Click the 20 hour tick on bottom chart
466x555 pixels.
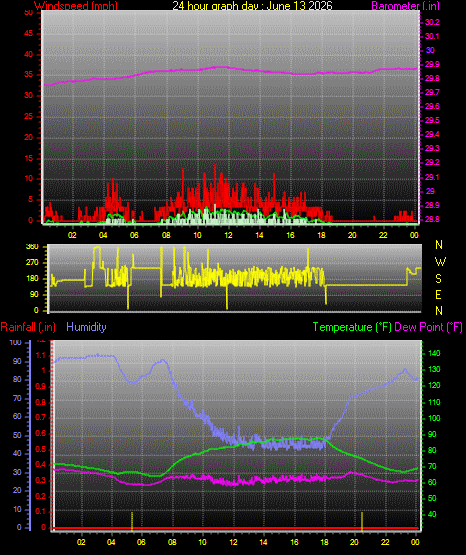(355, 542)
